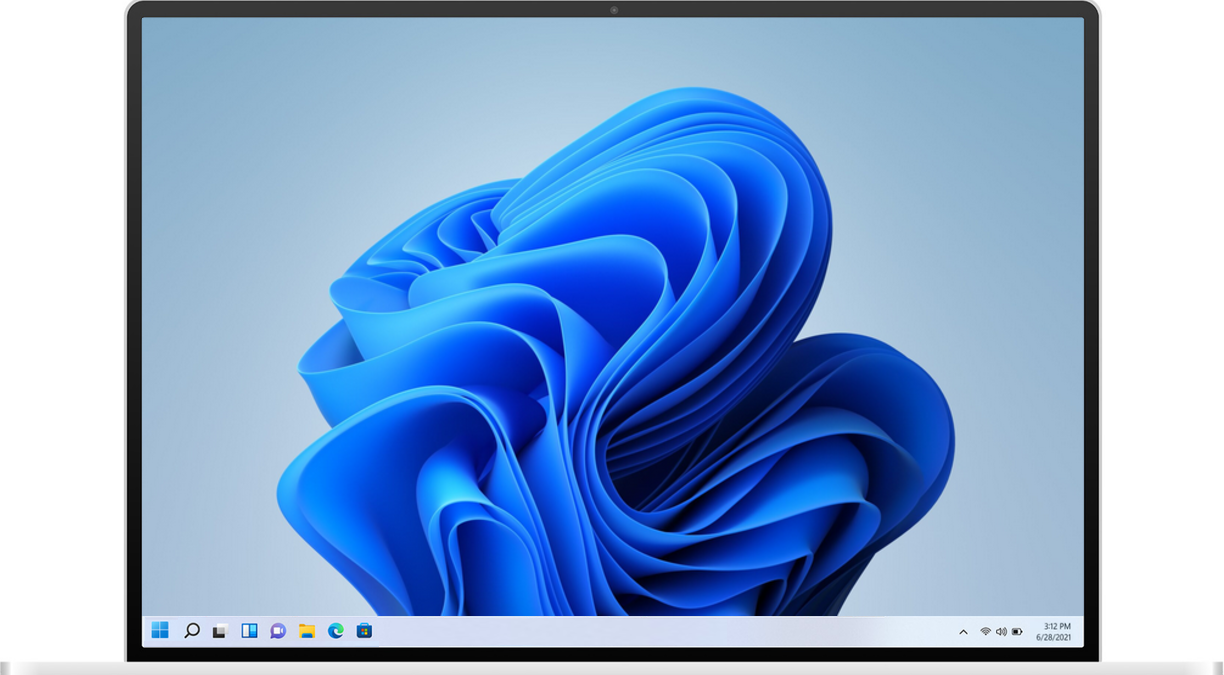Open File Explorer folder icon

[x=307, y=631]
